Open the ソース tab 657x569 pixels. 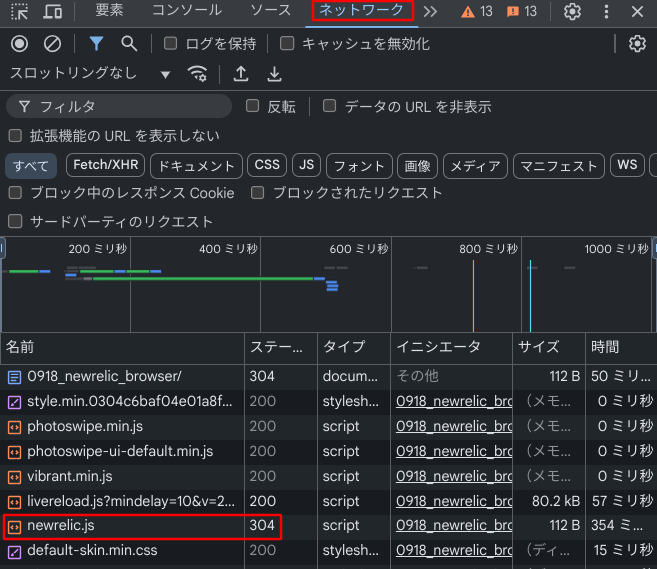(270, 10)
